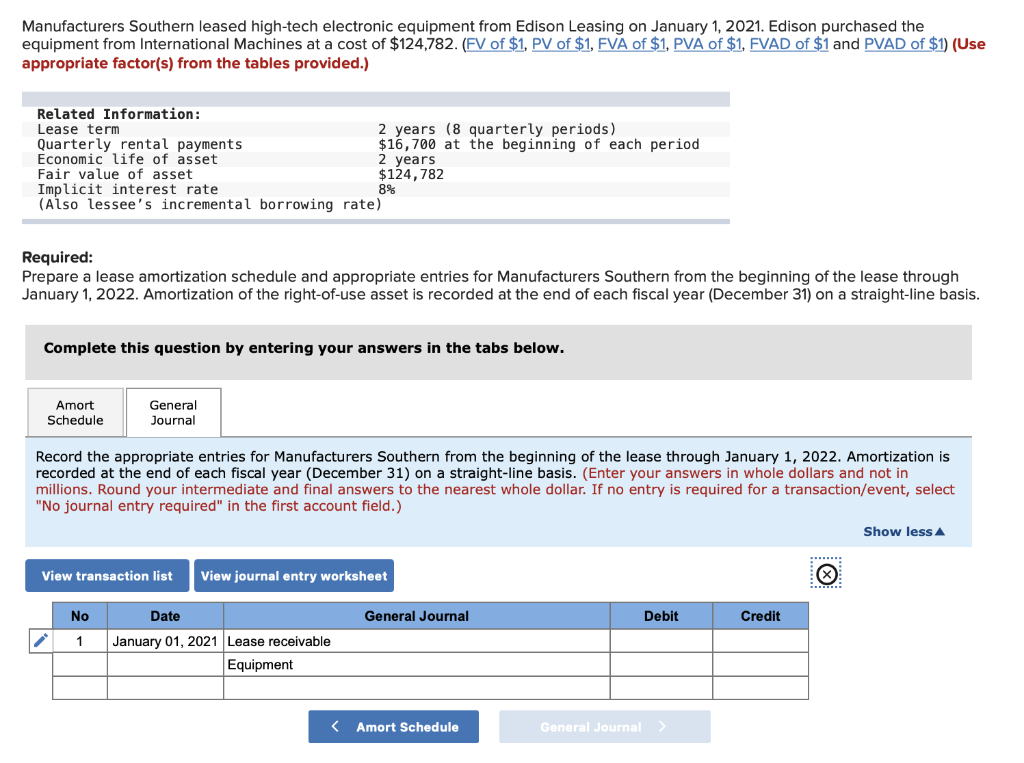Viewport: 1024px width, 763px height.
Task: Click the Debit field for Lease receivable
Action: point(660,641)
